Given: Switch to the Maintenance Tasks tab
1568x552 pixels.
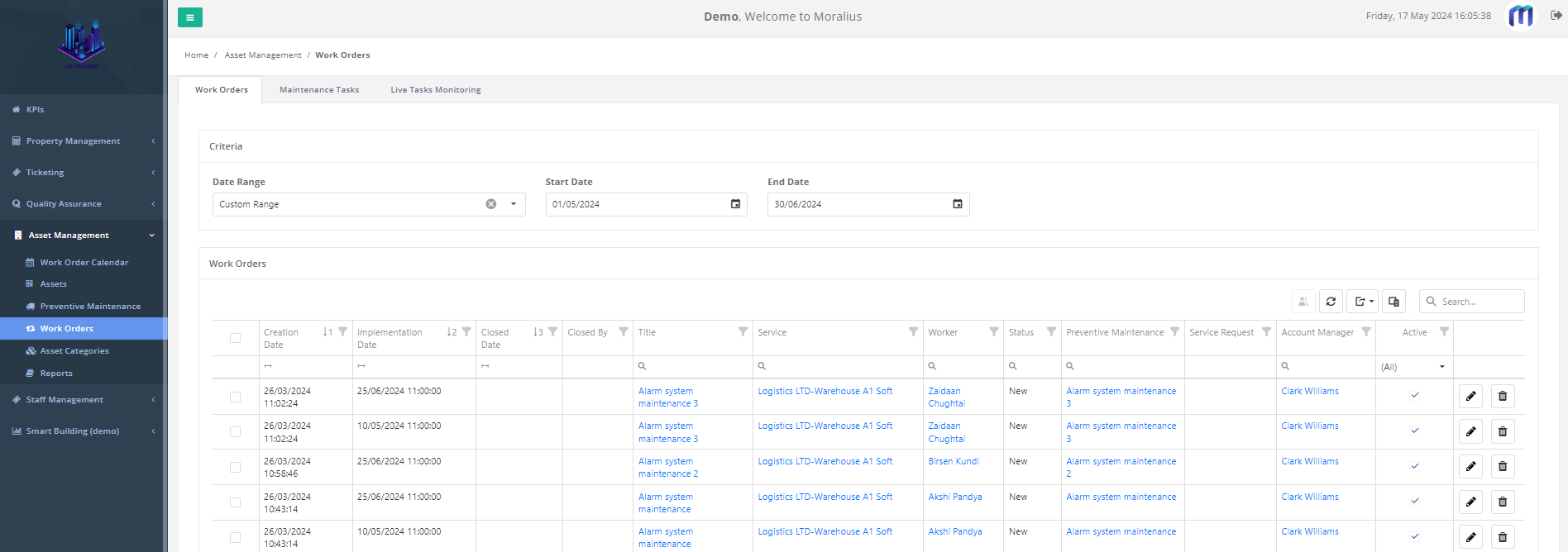Looking at the screenshot, I should click(319, 90).
